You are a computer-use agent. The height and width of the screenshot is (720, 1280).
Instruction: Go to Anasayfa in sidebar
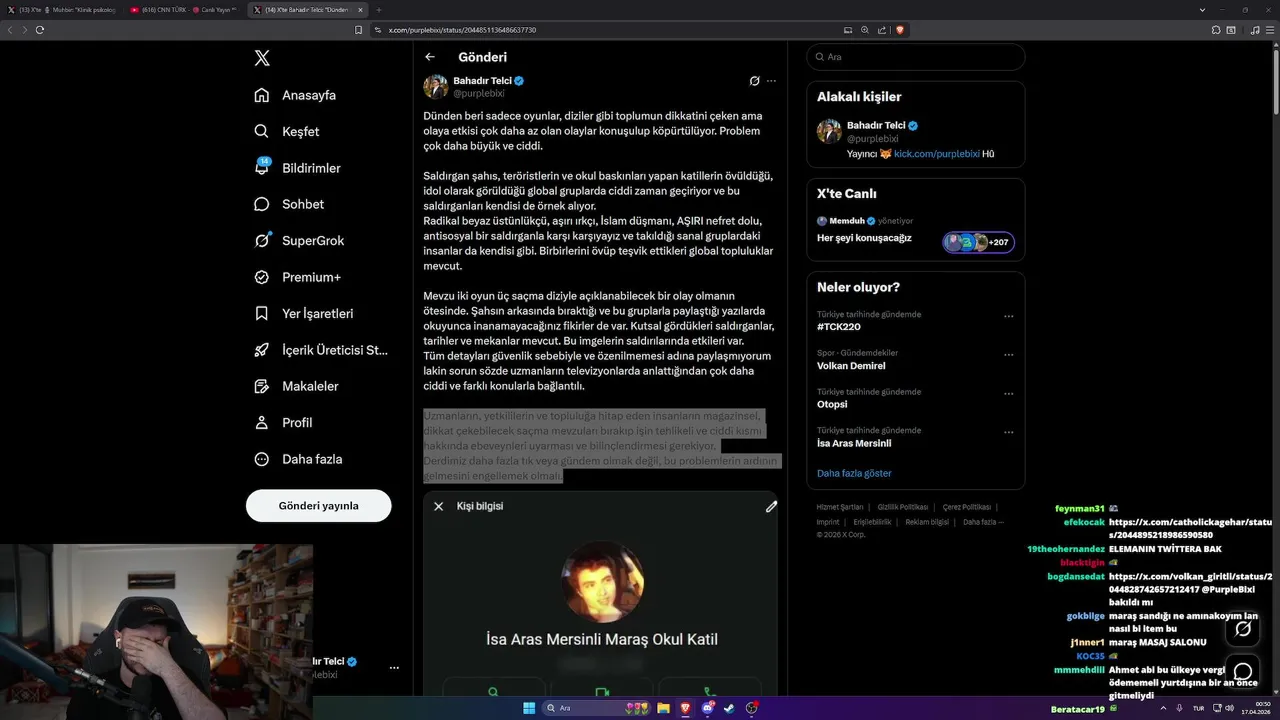pyautogui.click(x=295, y=95)
